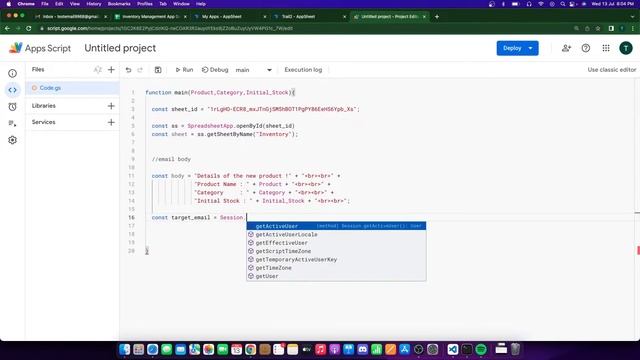
Task: Open Spotify from the dock
Action: click(x=481, y=349)
